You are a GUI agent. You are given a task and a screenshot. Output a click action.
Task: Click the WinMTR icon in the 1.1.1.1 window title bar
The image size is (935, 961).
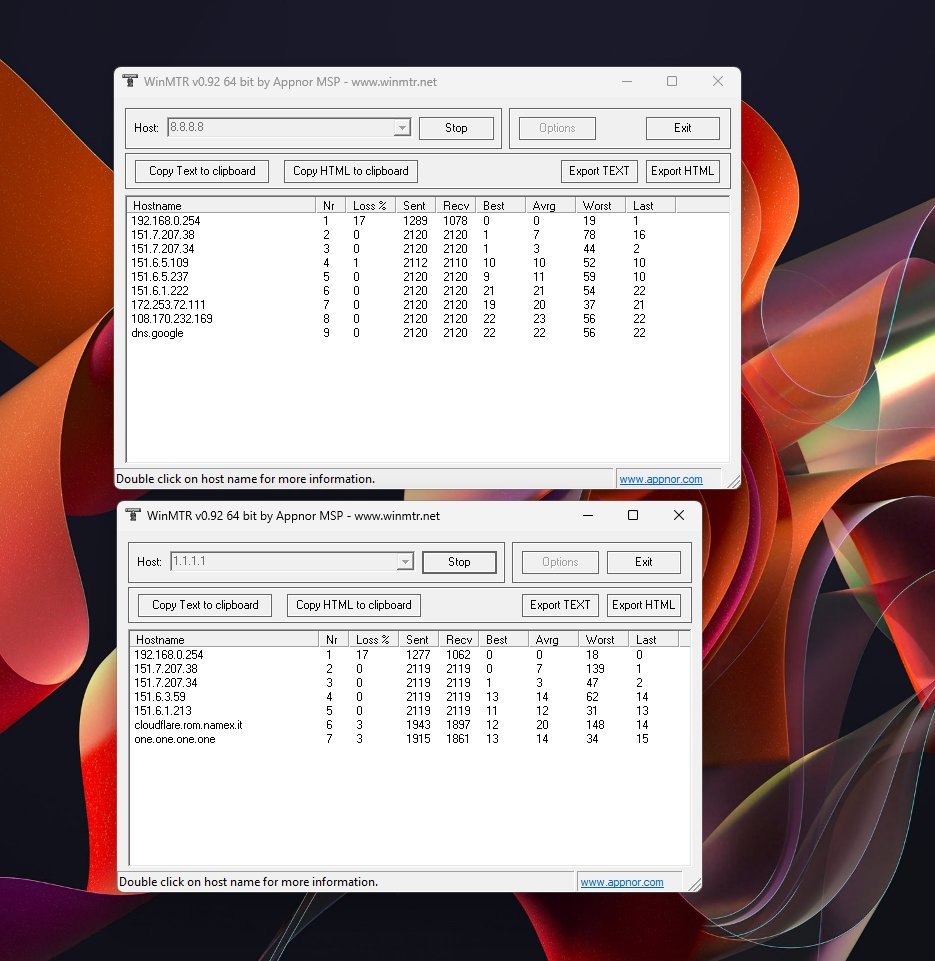click(x=133, y=515)
